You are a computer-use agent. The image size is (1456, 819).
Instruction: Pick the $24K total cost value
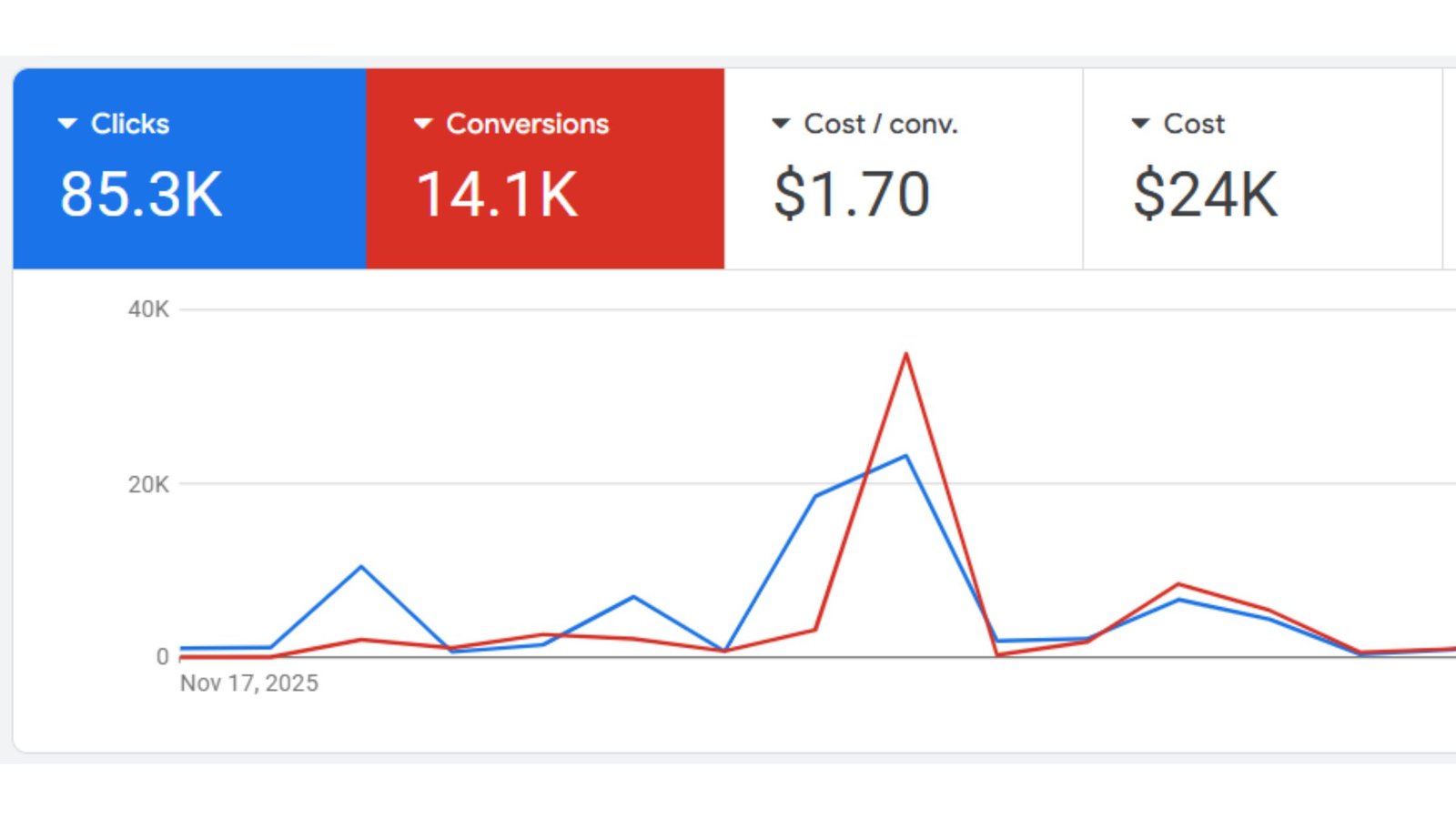pos(1205,194)
